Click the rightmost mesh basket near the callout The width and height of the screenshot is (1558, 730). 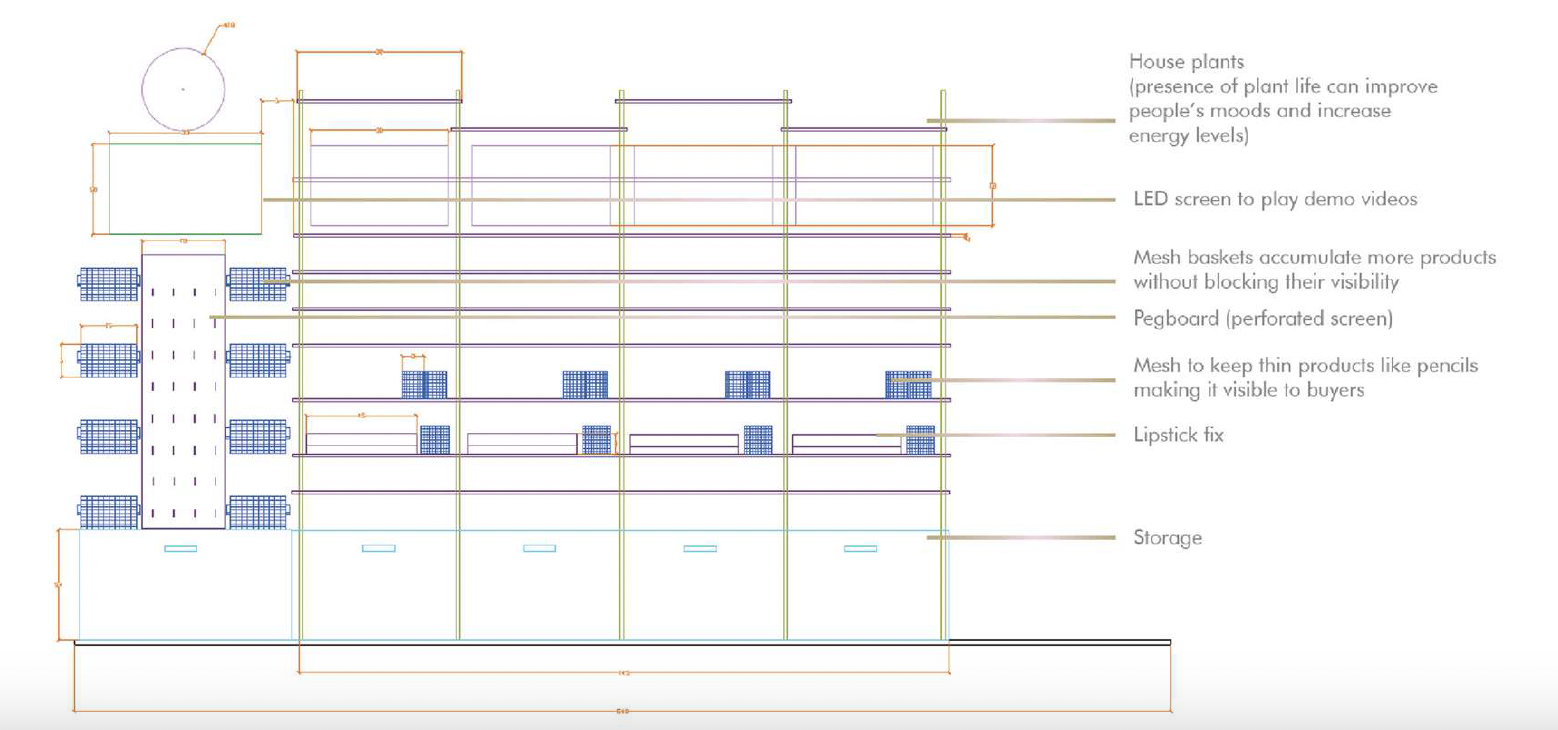(908, 380)
